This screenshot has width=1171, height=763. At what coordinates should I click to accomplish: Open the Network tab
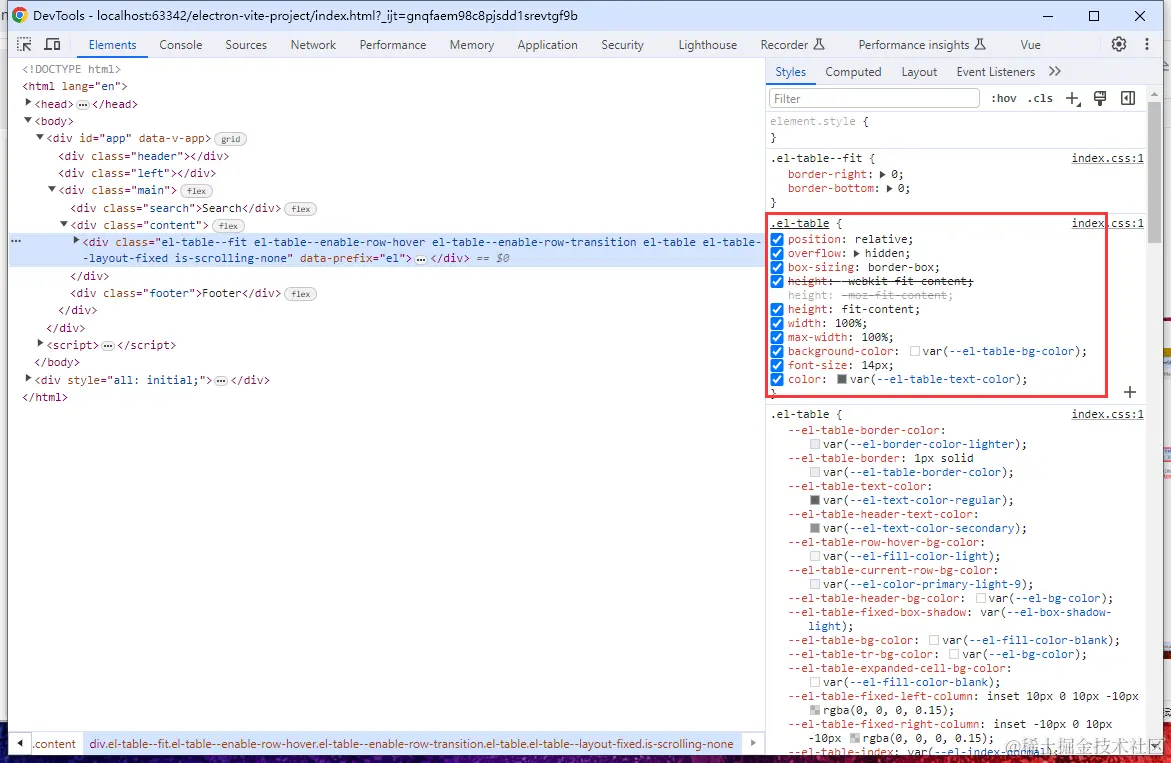[313, 45]
